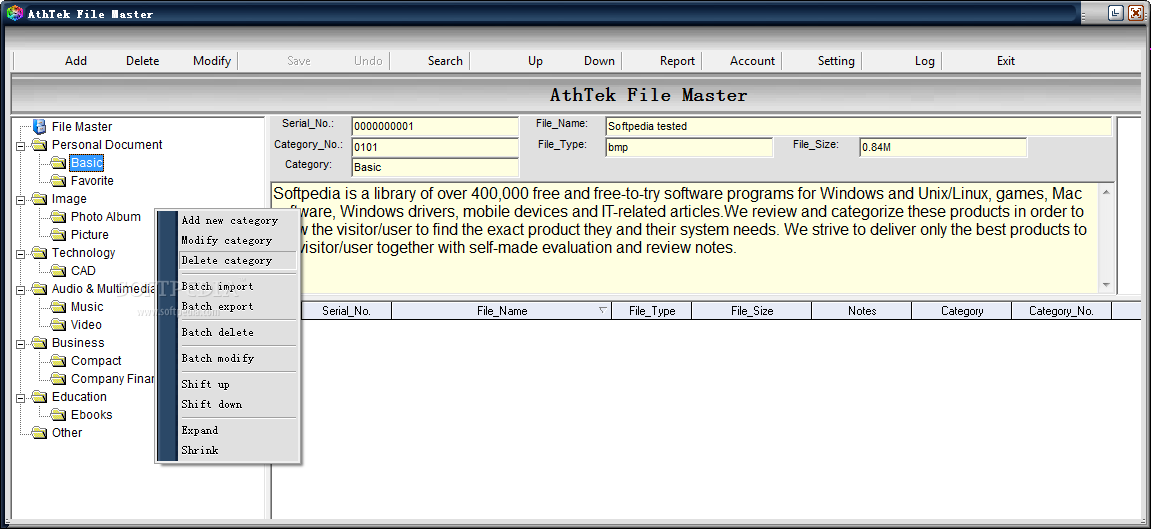Image resolution: width=1151 pixels, height=529 pixels.
Task: Click the Image folder icon
Action: coord(39,199)
